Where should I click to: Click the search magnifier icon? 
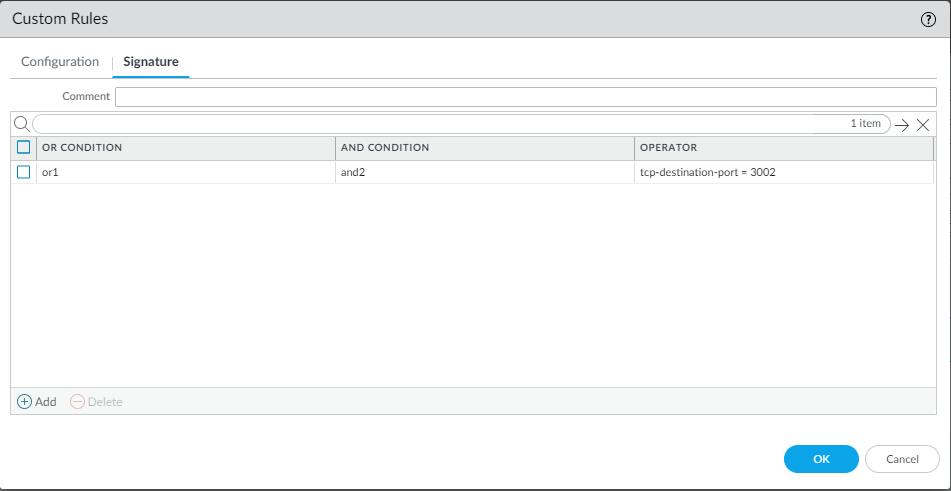[21, 124]
